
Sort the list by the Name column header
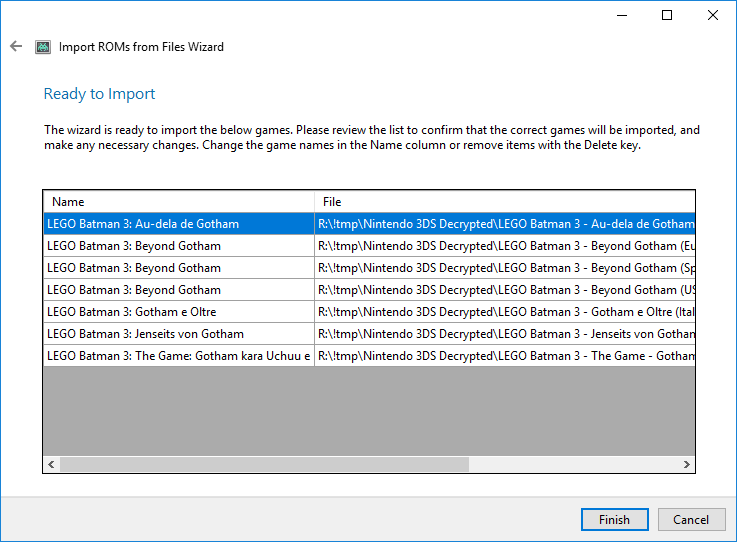point(179,202)
